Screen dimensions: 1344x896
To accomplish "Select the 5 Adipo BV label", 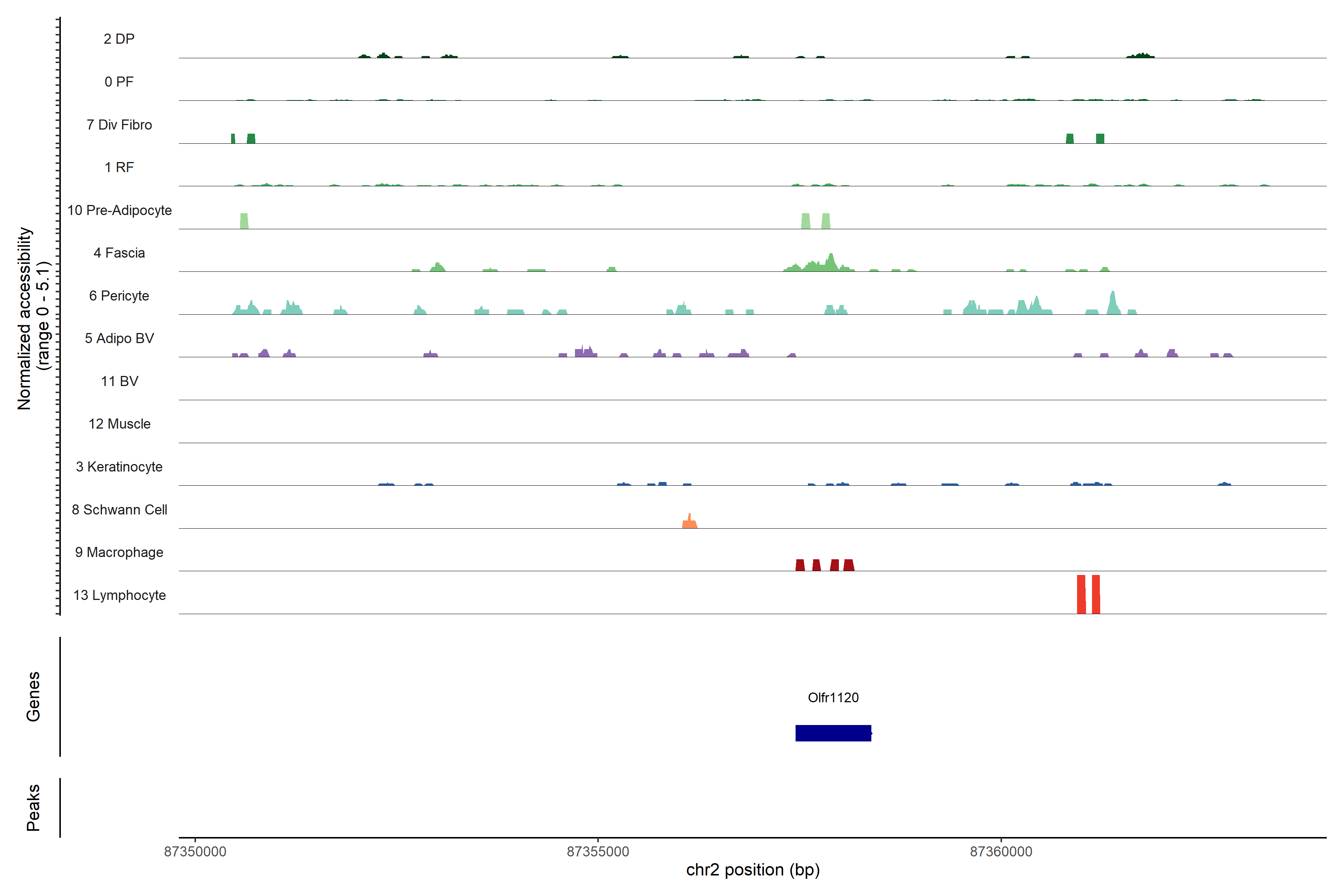I will [x=119, y=338].
